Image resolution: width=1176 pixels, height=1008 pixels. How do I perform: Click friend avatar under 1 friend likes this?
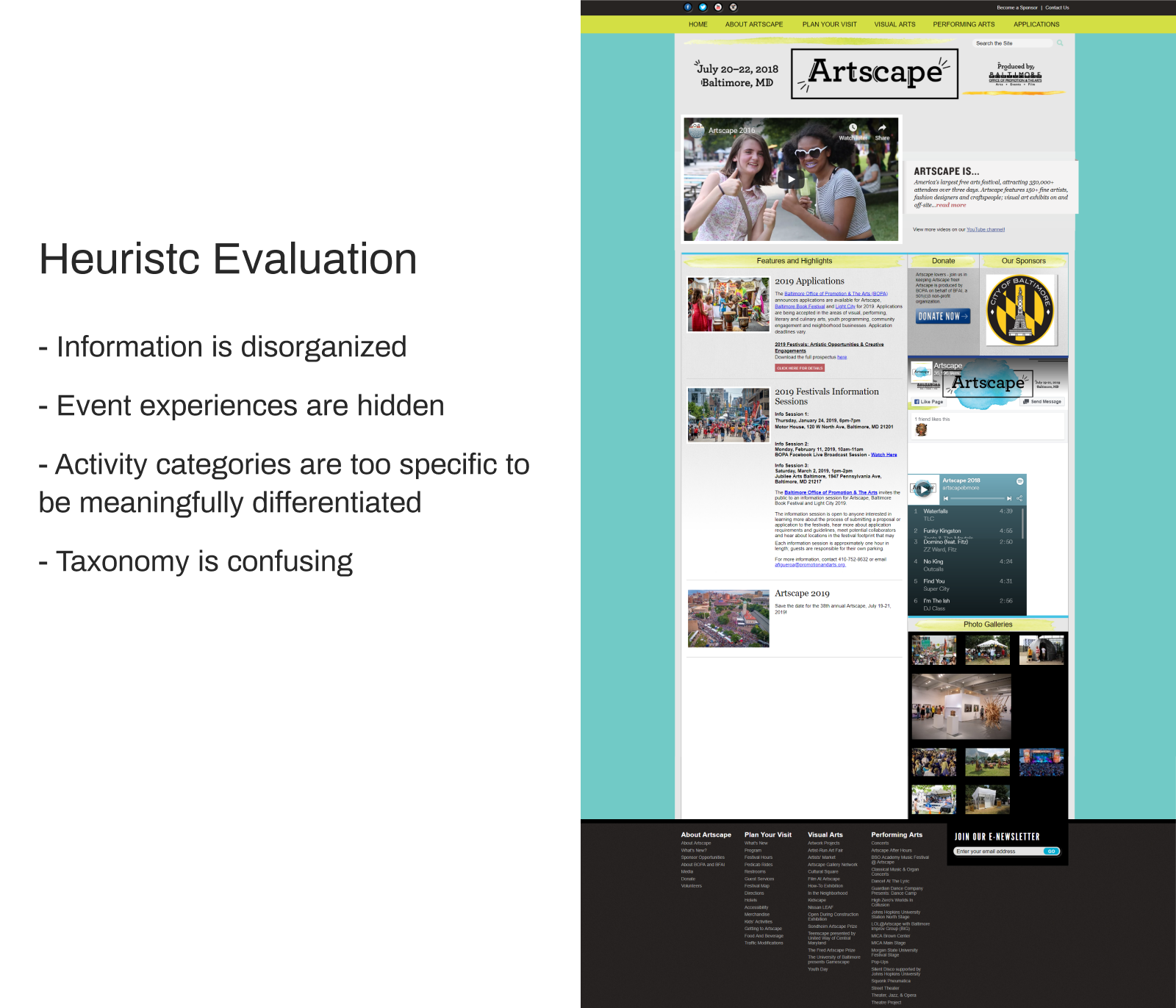pos(921,430)
